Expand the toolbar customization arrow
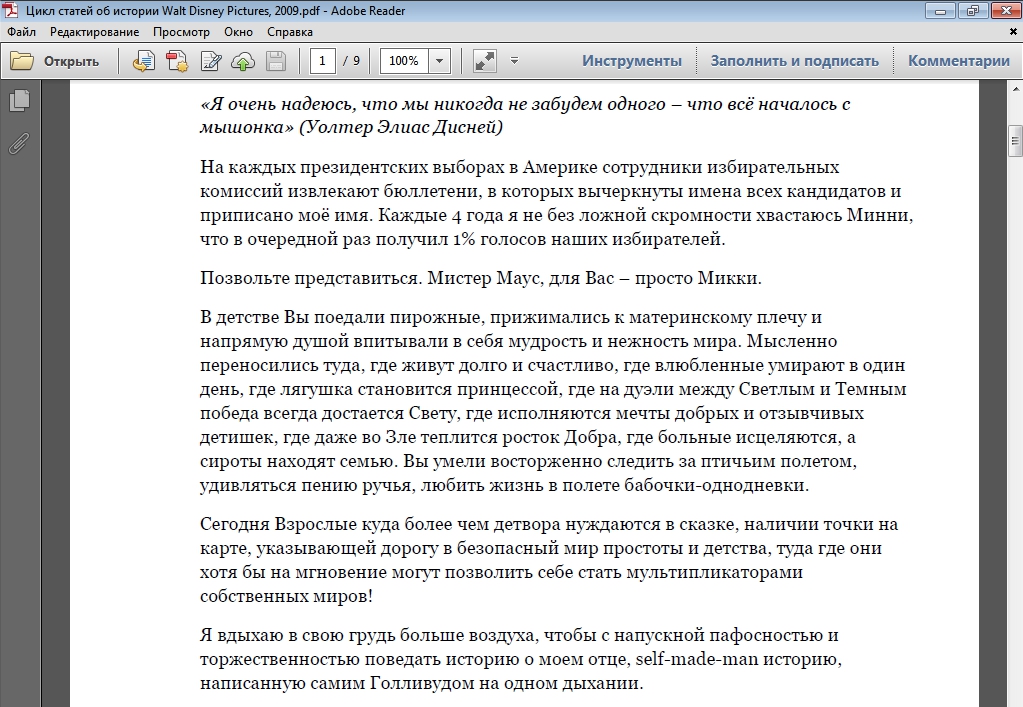 click(x=514, y=61)
